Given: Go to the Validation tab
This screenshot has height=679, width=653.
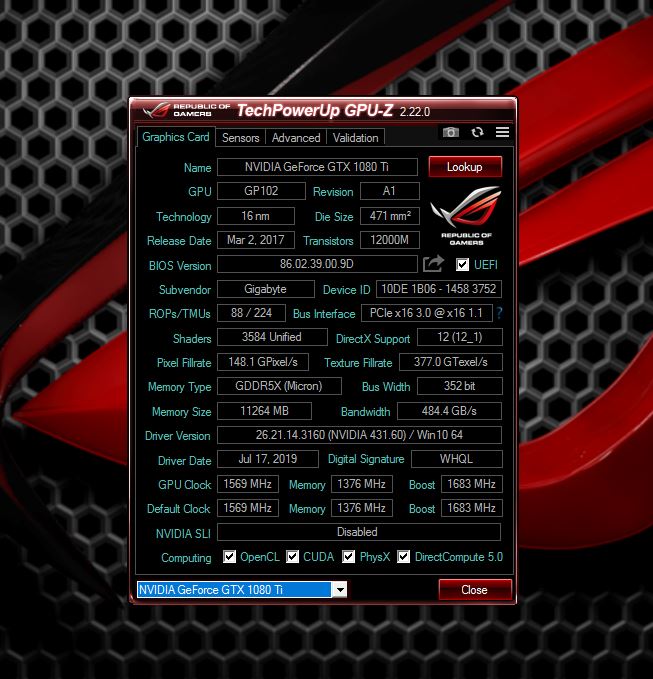Looking at the screenshot, I should click(x=356, y=138).
